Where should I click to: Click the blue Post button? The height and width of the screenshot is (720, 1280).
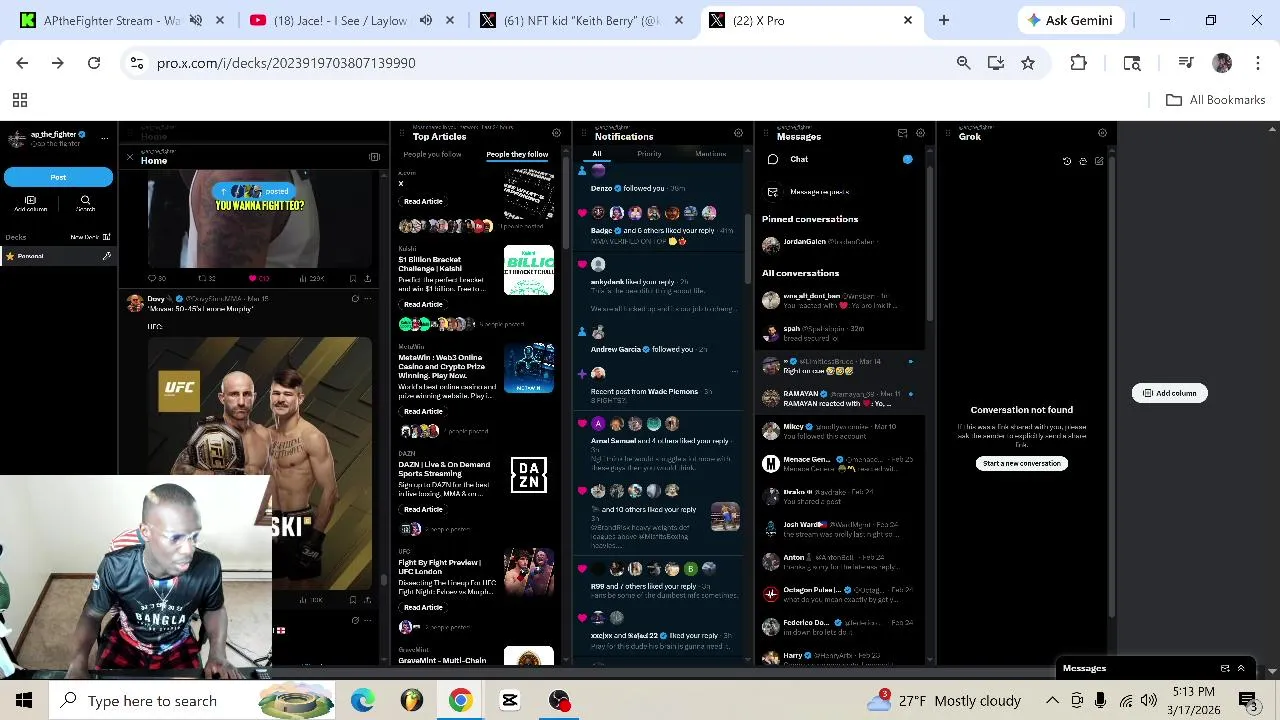point(58,177)
